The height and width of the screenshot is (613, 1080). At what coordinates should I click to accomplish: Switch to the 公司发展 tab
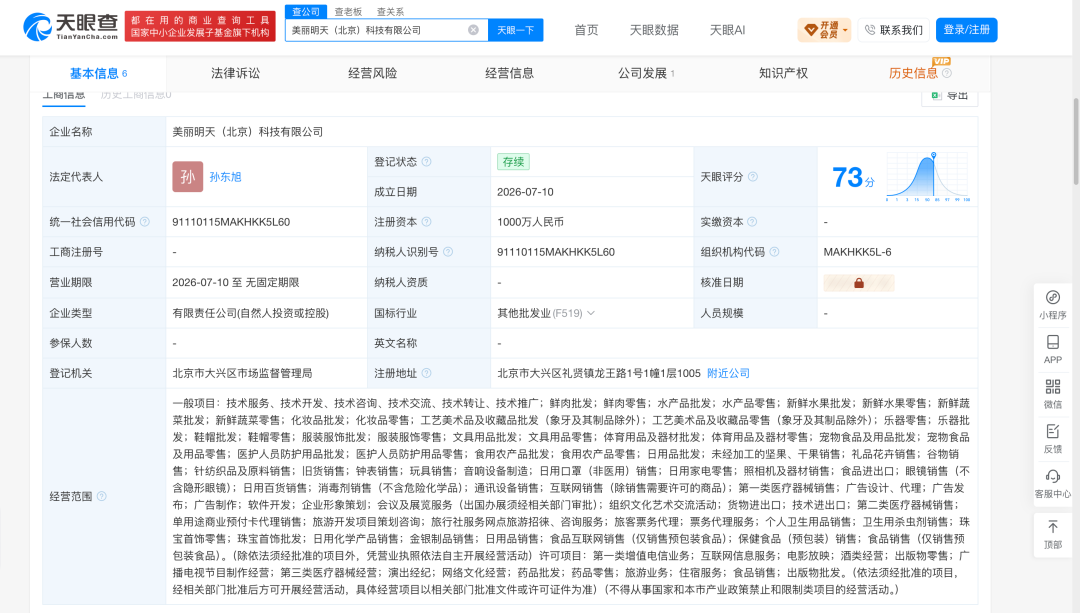[x=645, y=73]
